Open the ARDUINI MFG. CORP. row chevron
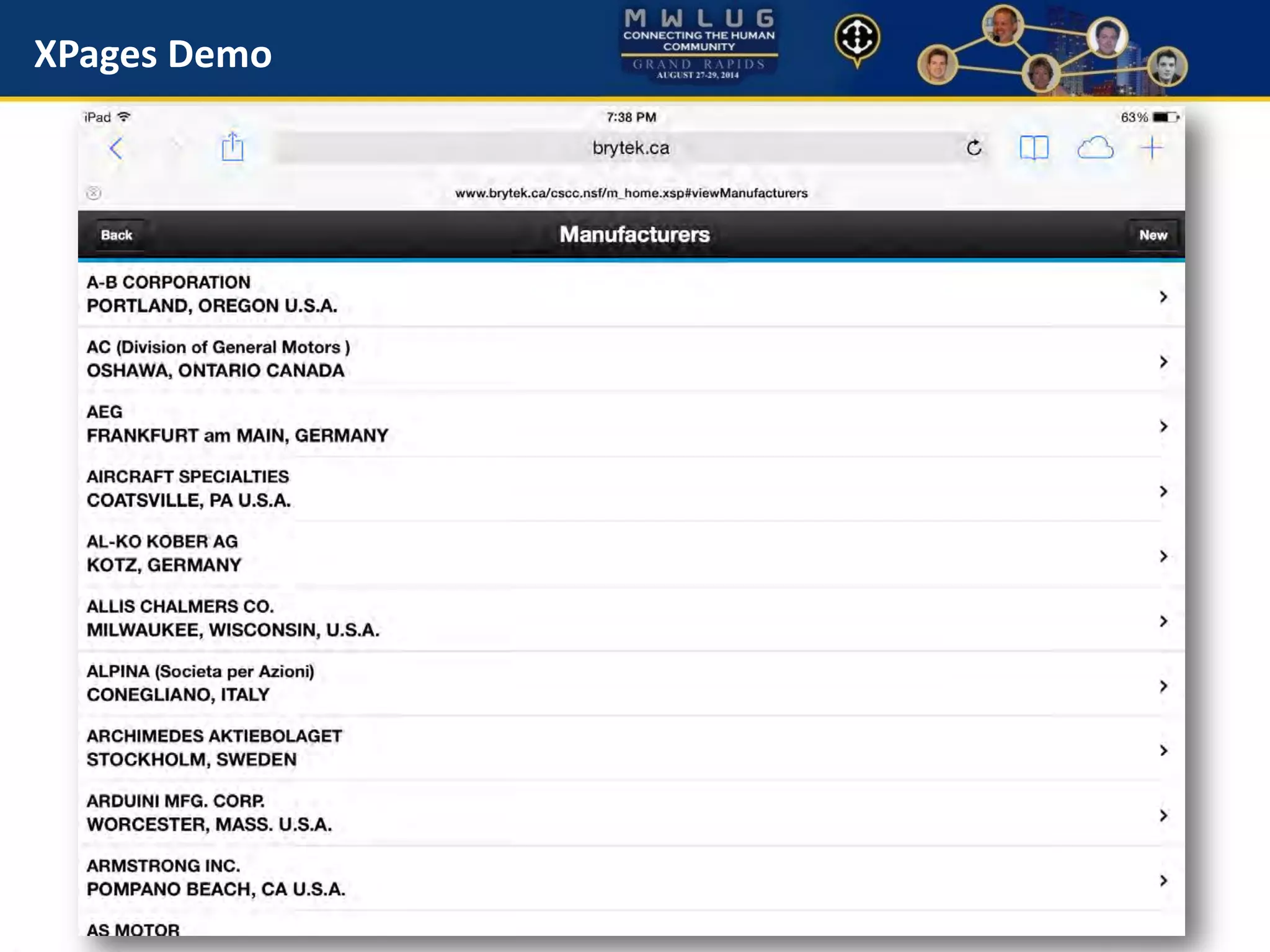This screenshot has width=1270, height=952. pyautogui.click(x=1163, y=816)
